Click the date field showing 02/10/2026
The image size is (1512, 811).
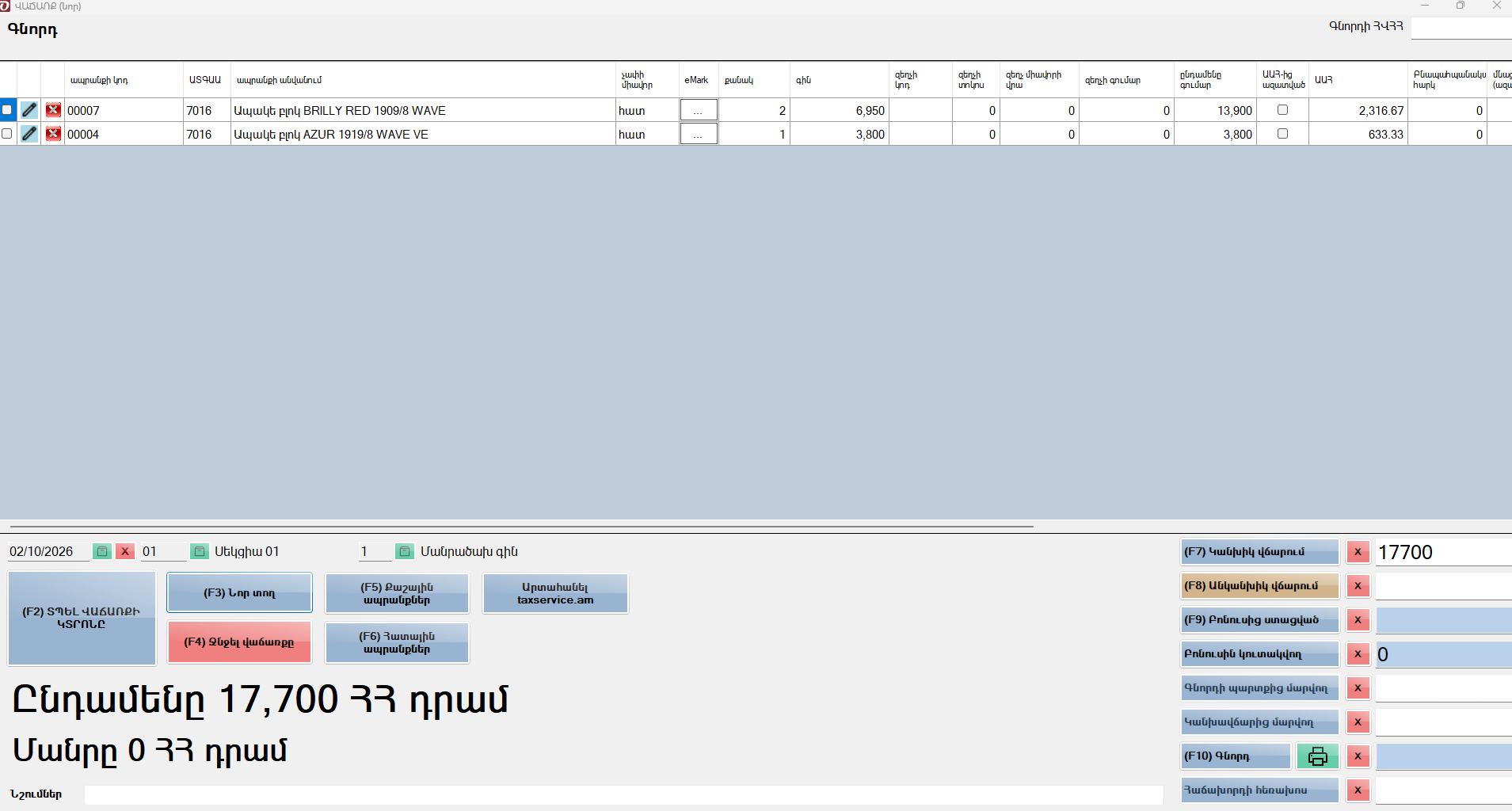pyautogui.click(x=48, y=551)
